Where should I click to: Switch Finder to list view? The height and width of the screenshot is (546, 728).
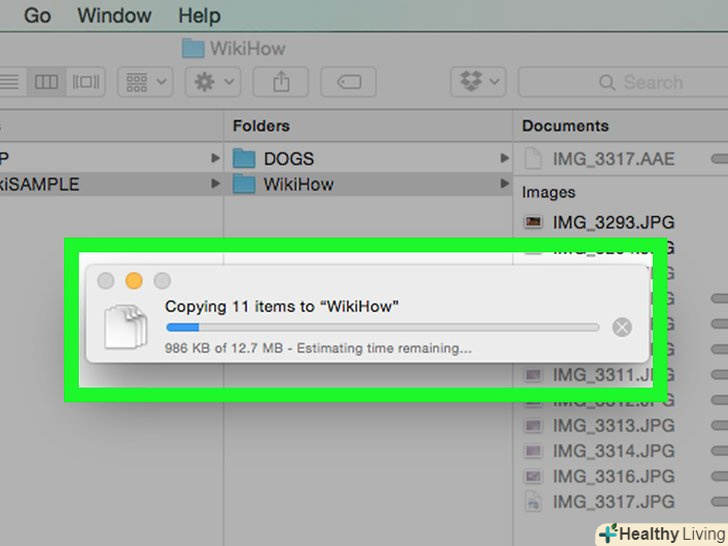pyautogui.click(x=10, y=82)
